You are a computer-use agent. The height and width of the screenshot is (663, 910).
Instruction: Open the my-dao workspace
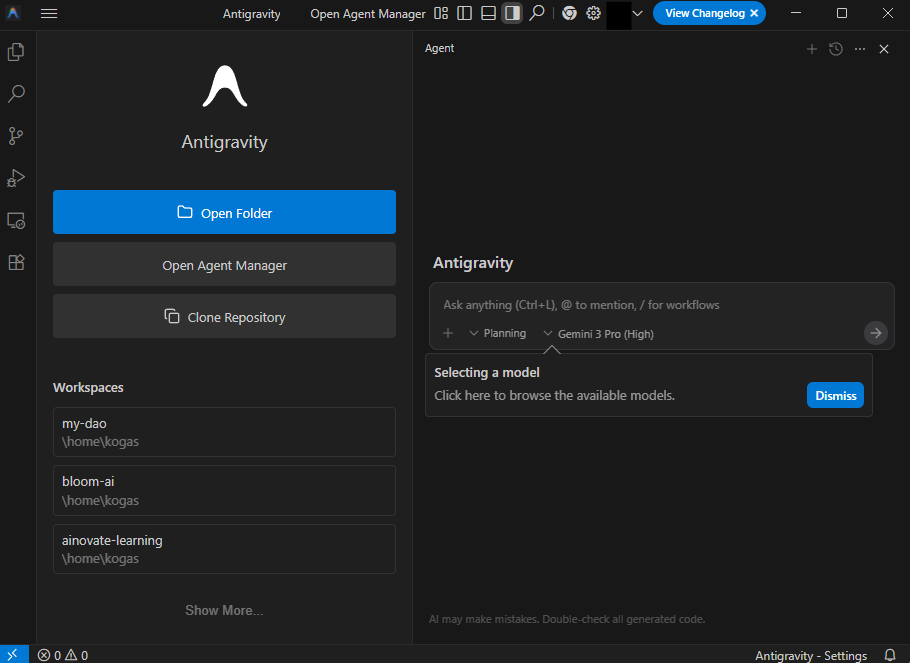pos(224,432)
